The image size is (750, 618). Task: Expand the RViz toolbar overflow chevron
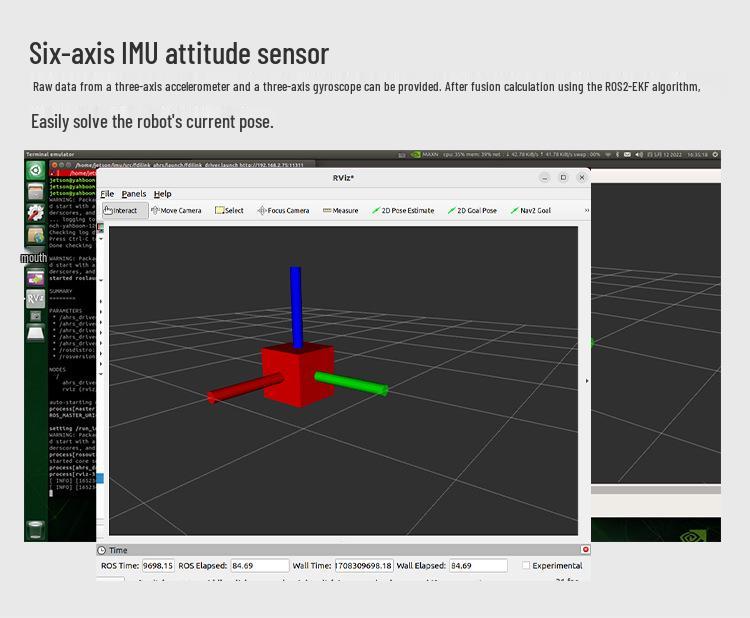click(x=586, y=210)
